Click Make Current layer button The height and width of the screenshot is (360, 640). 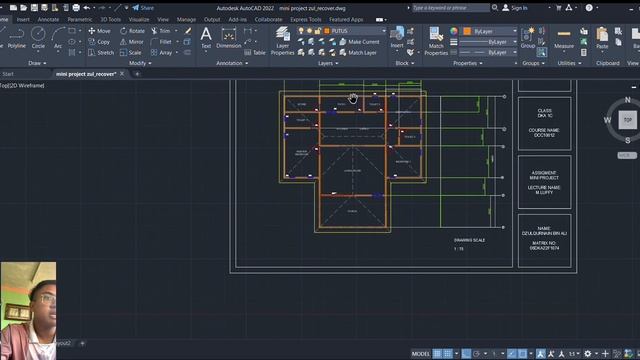point(359,42)
